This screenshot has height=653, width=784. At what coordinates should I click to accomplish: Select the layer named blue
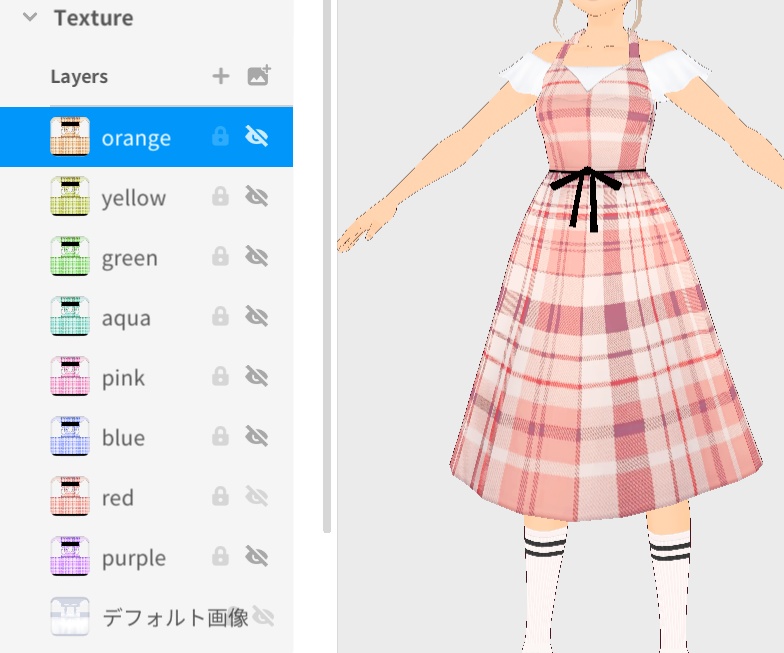click(123, 438)
